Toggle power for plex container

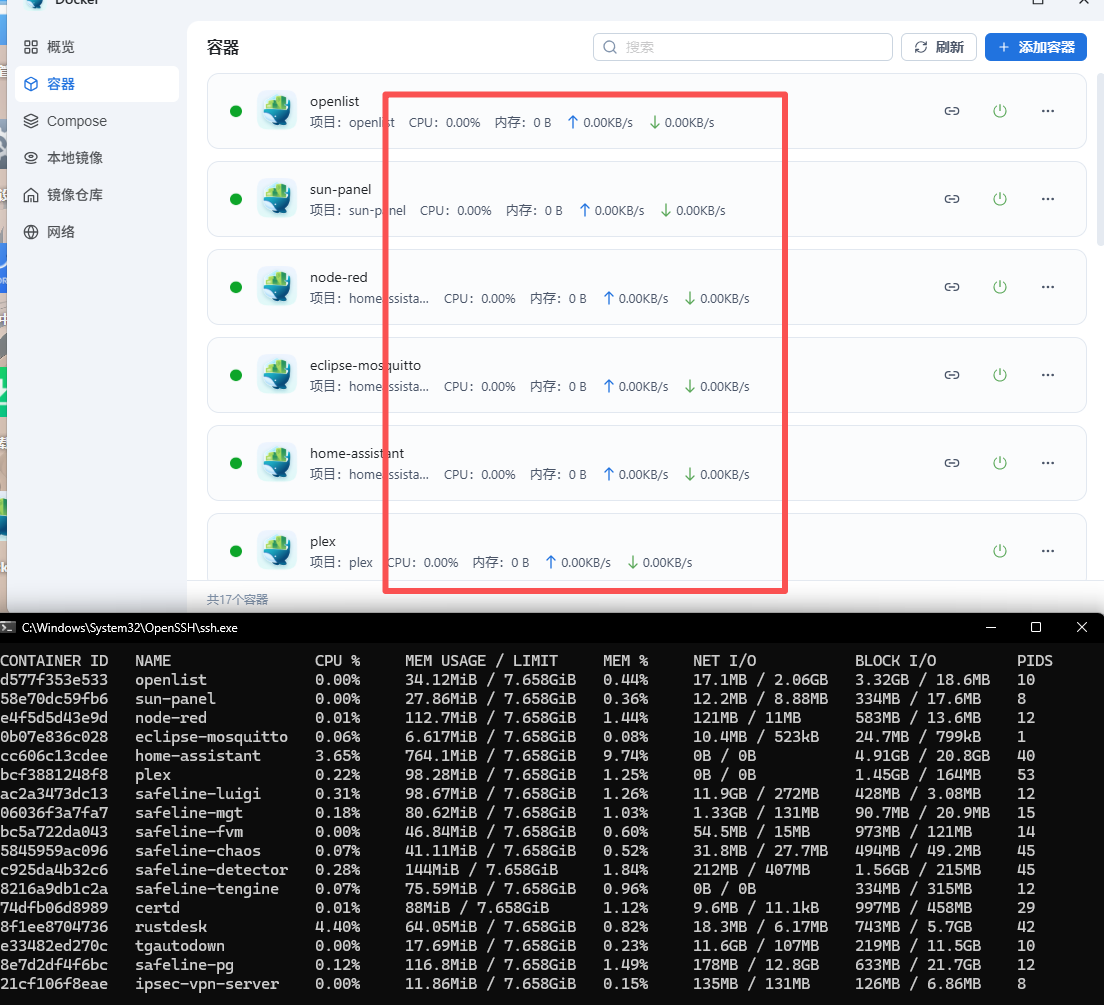pos(1000,551)
